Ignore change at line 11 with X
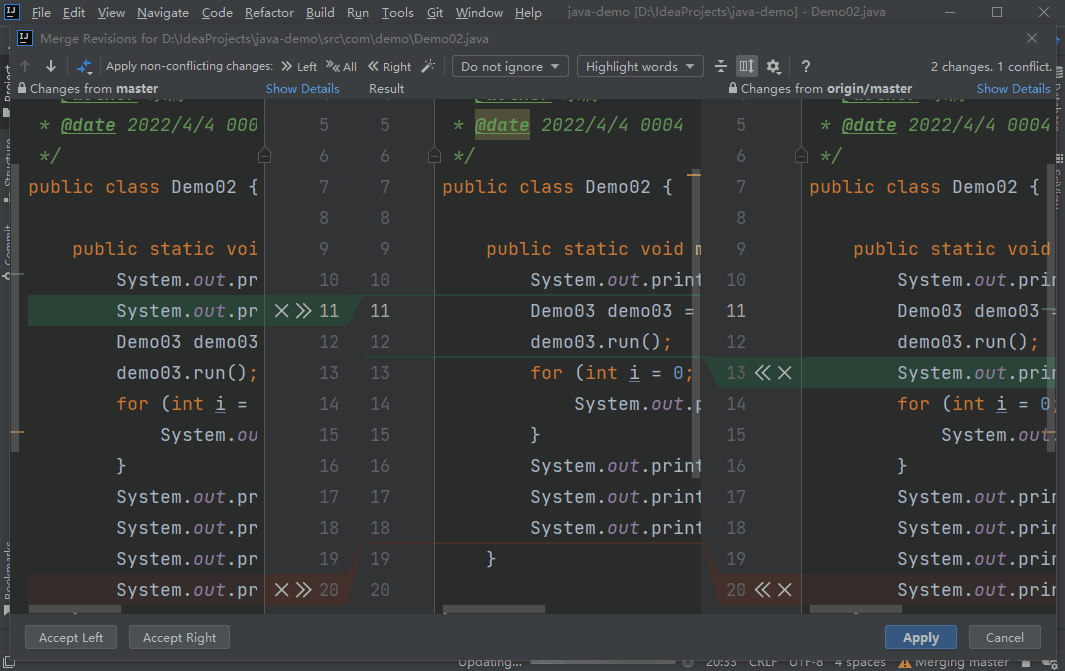The height and width of the screenshot is (671, 1065). pos(281,310)
